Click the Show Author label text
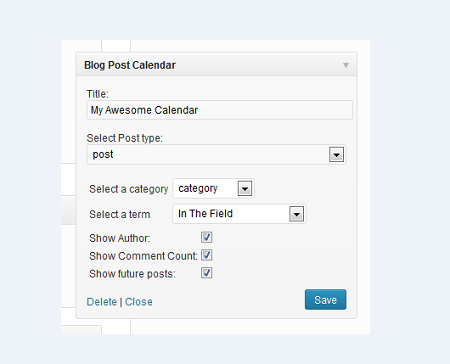The image size is (450, 364). [120, 238]
